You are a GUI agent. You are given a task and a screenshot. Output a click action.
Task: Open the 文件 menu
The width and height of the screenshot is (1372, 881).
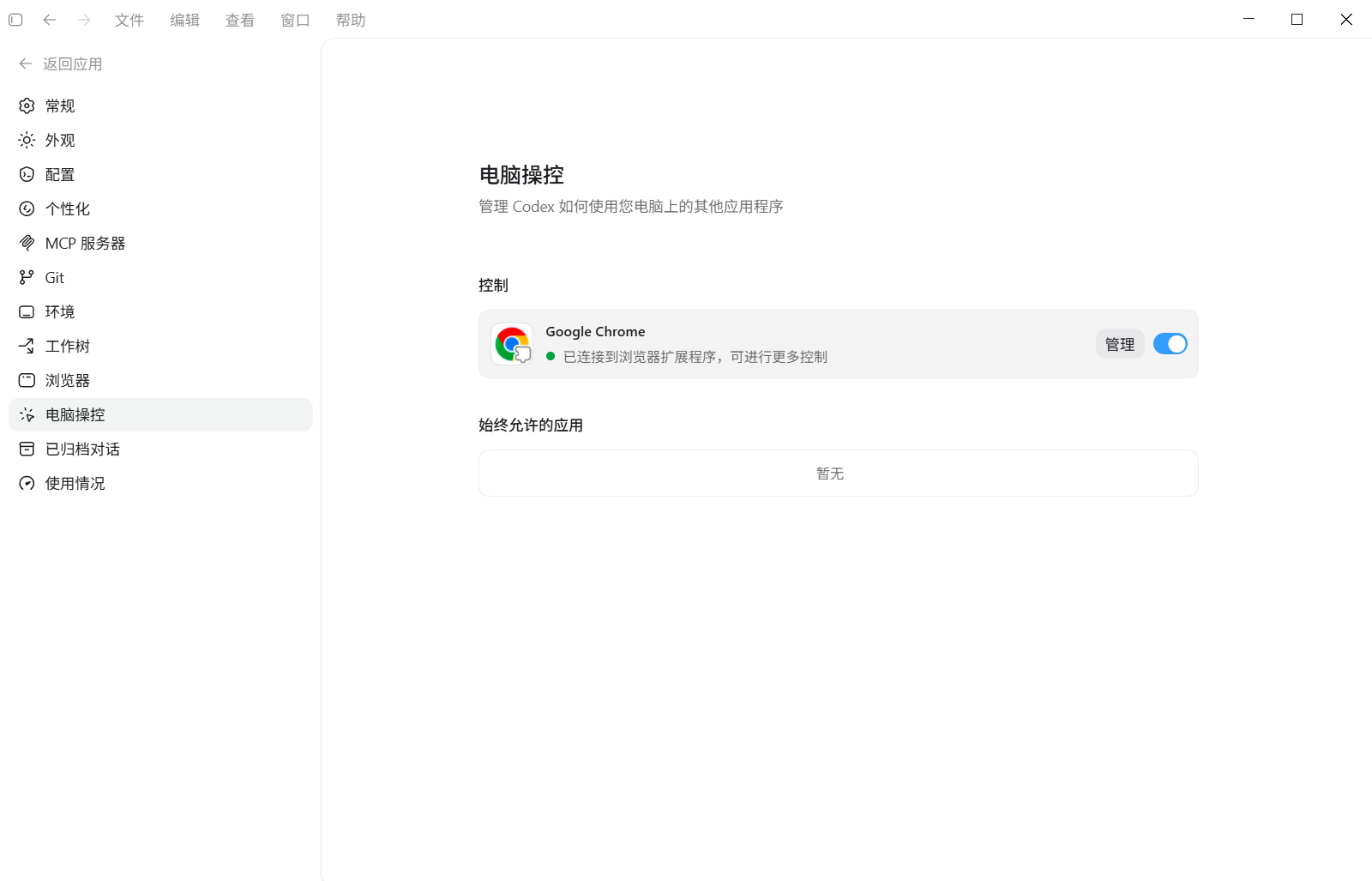(129, 20)
